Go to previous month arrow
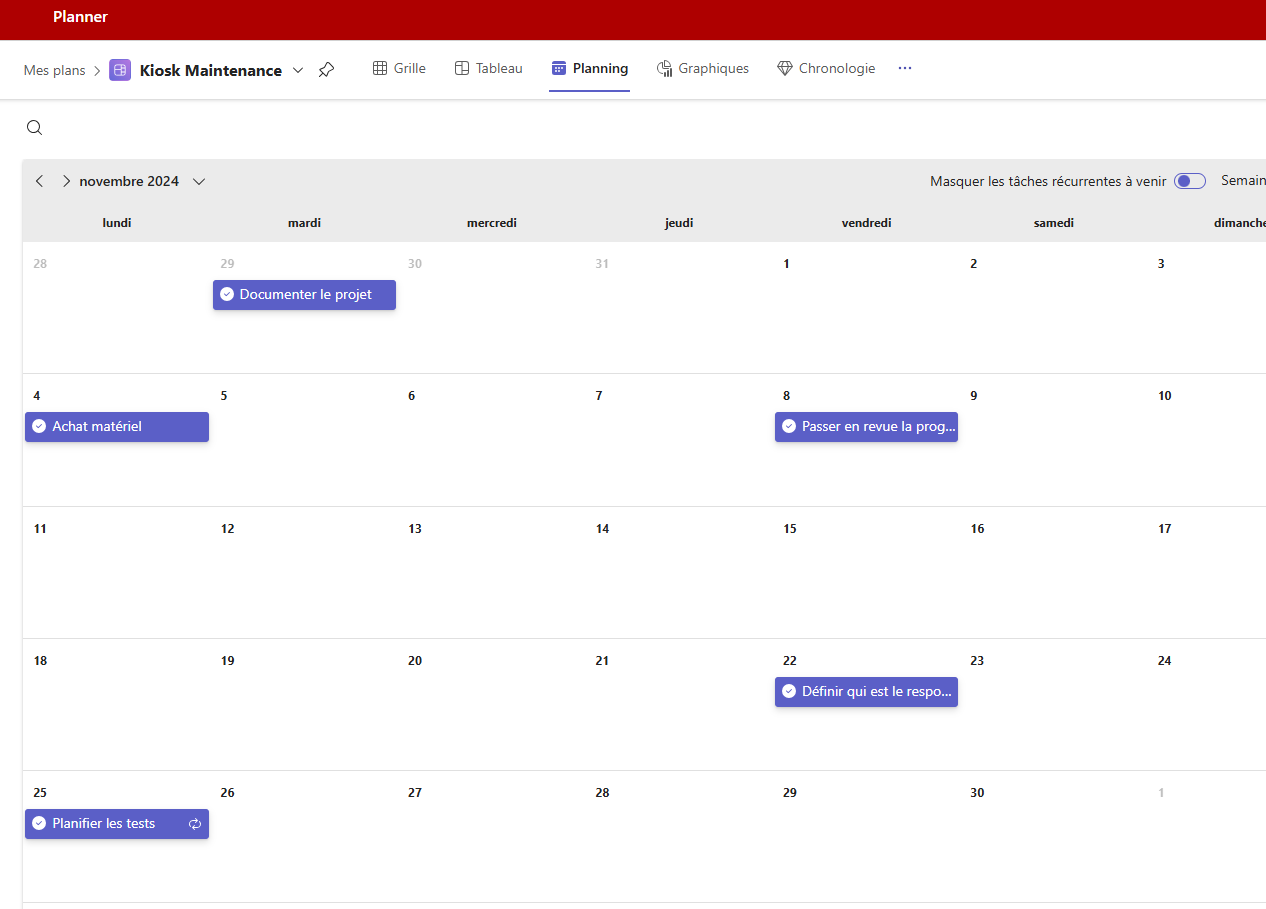Viewport: 1266px width, 909px height. (x=39, y=181)
